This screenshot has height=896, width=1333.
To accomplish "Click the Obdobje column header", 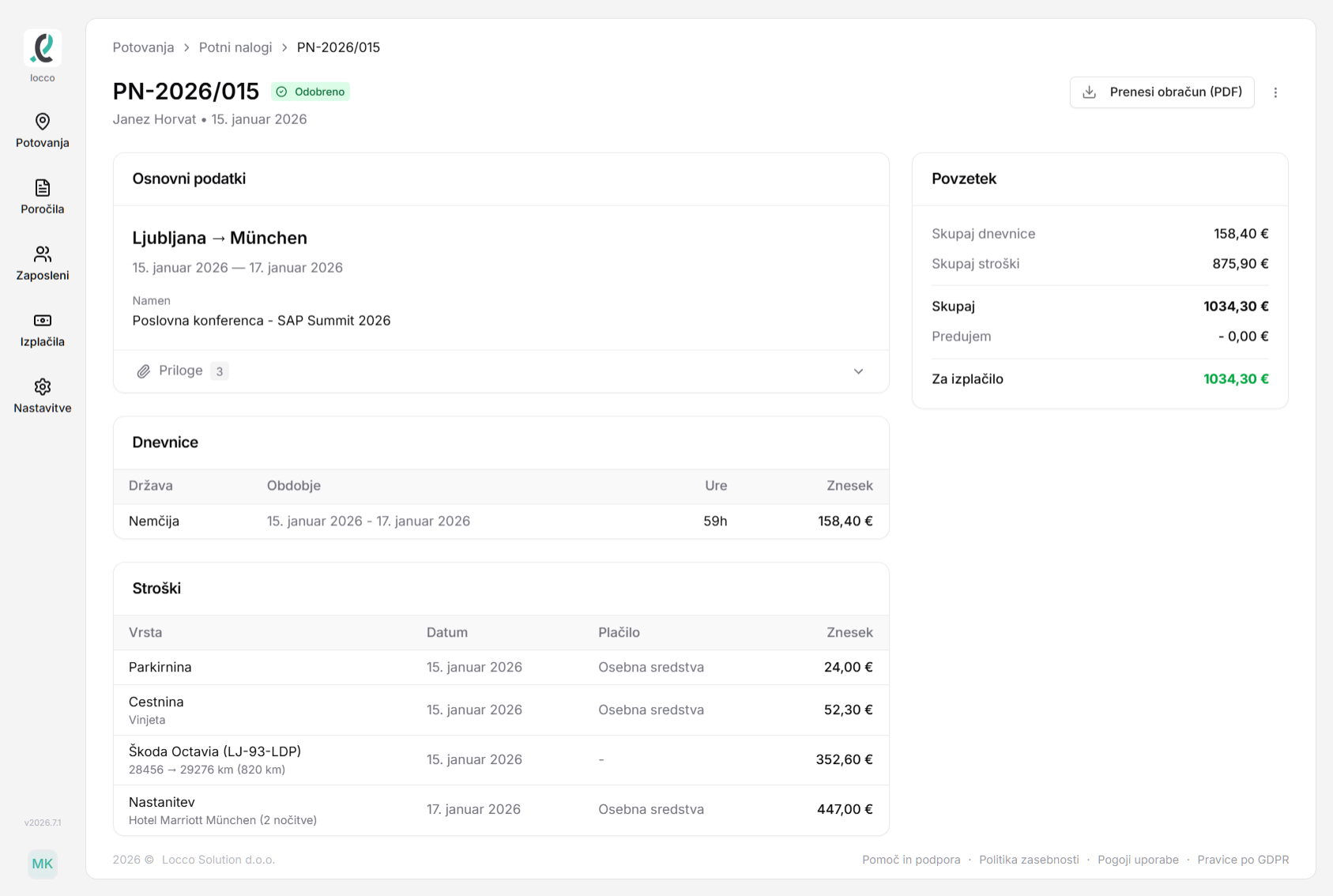I will tap(294, 486).
